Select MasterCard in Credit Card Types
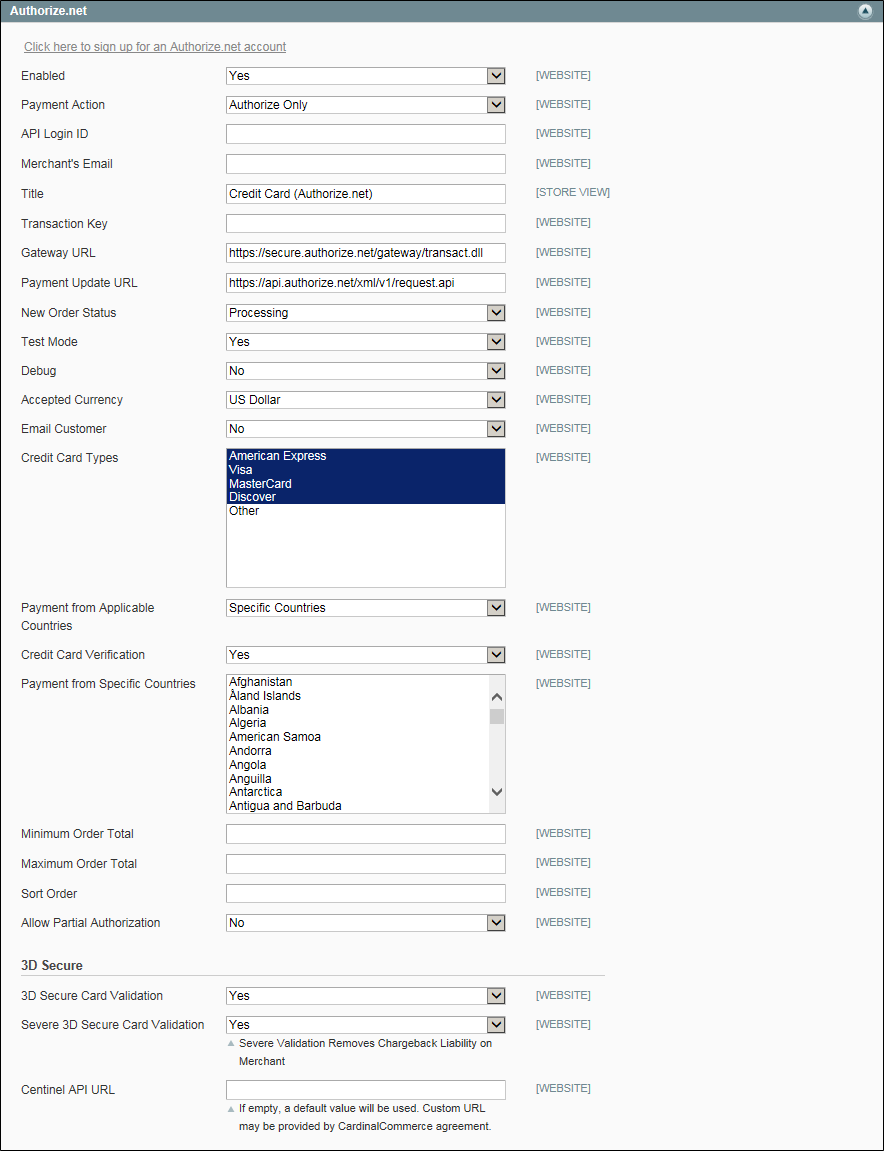Image resolution: width=884 pixels, height=1151 pixels. point(366,484)
